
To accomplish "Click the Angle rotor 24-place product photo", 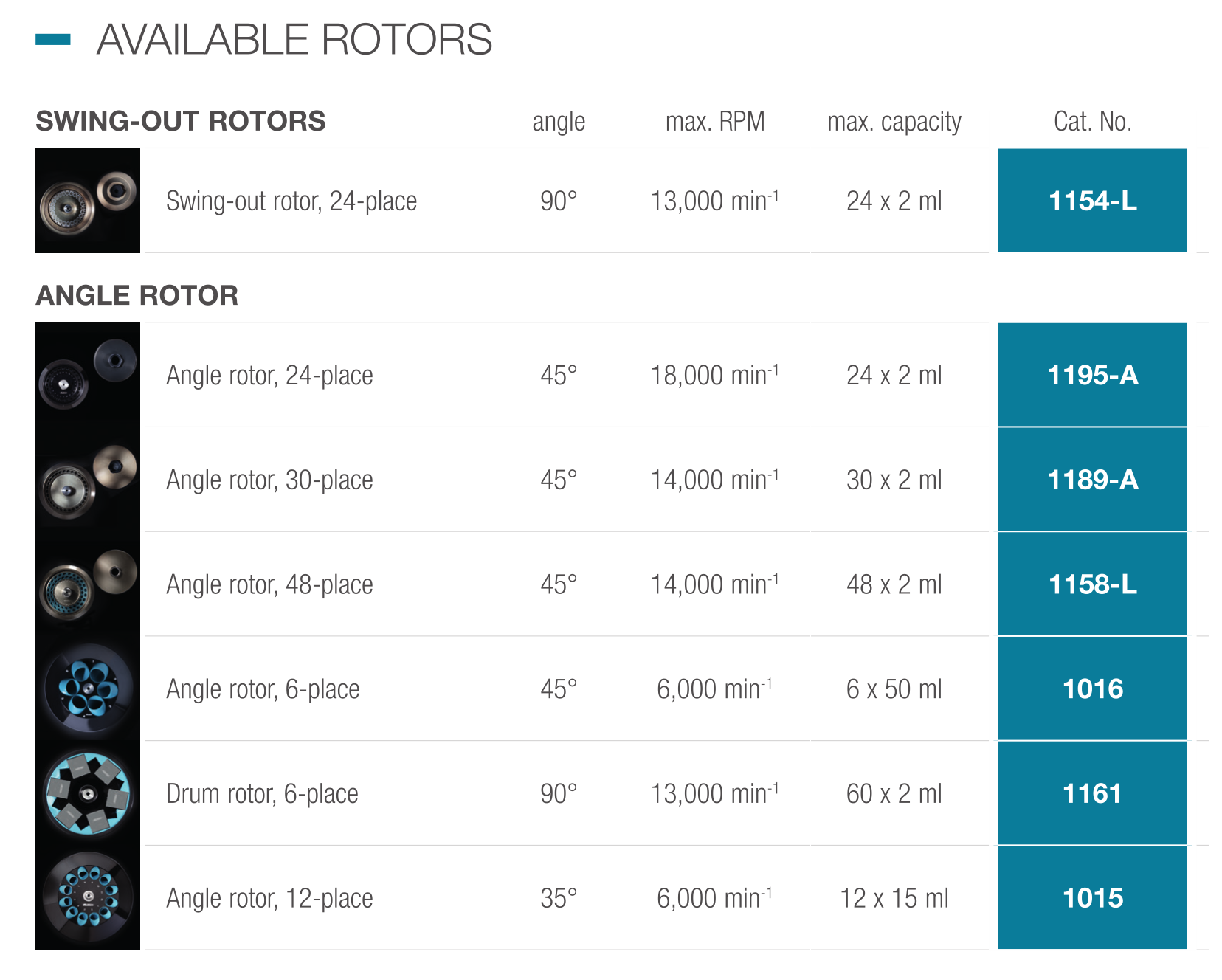I will 88,375.
